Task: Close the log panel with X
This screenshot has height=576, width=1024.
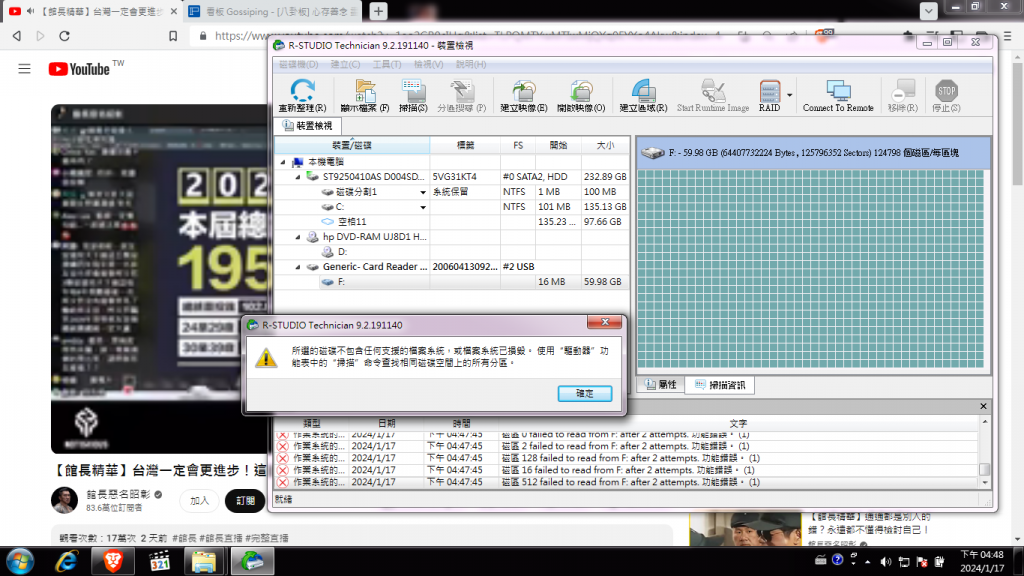Action: click(984, 406)
